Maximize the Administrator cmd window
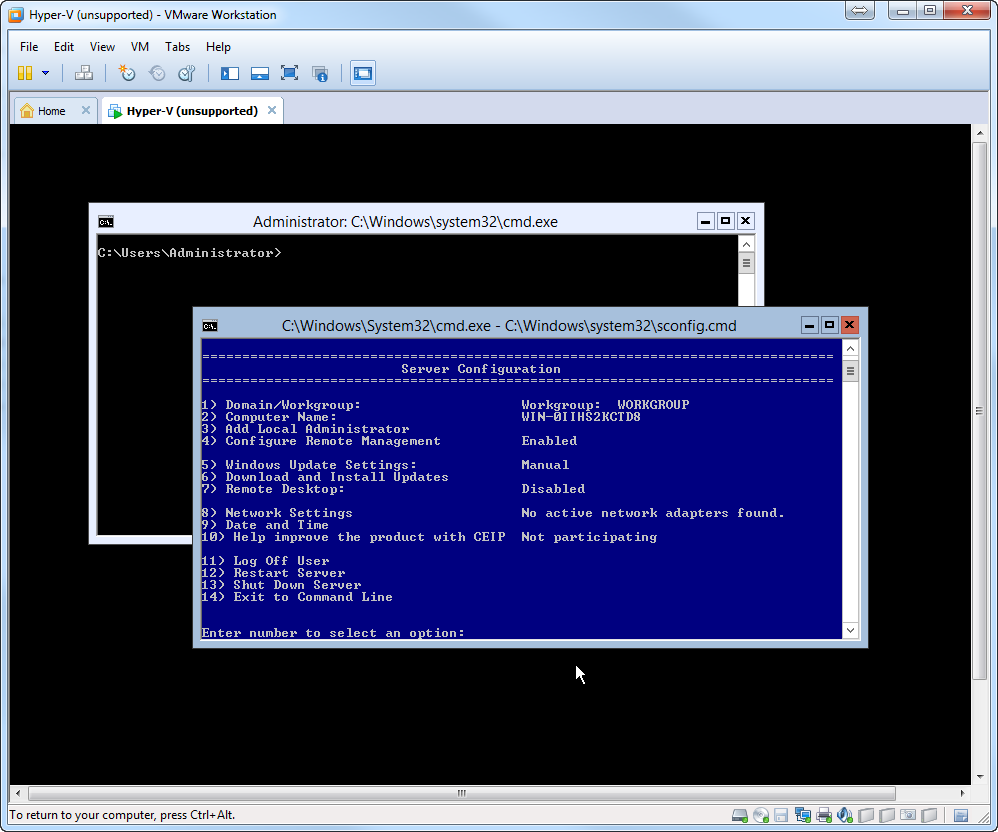998x832 pixels. [726, 221]
